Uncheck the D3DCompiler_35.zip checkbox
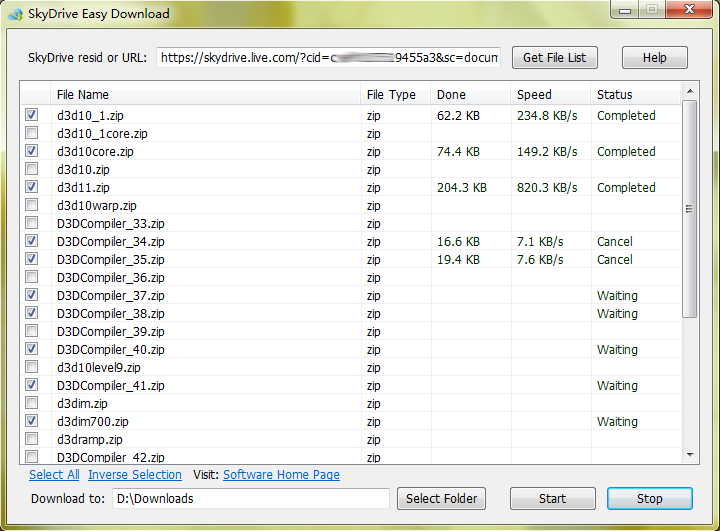The image size is (720, 531). pyautogui.click(x=32, y=259)
